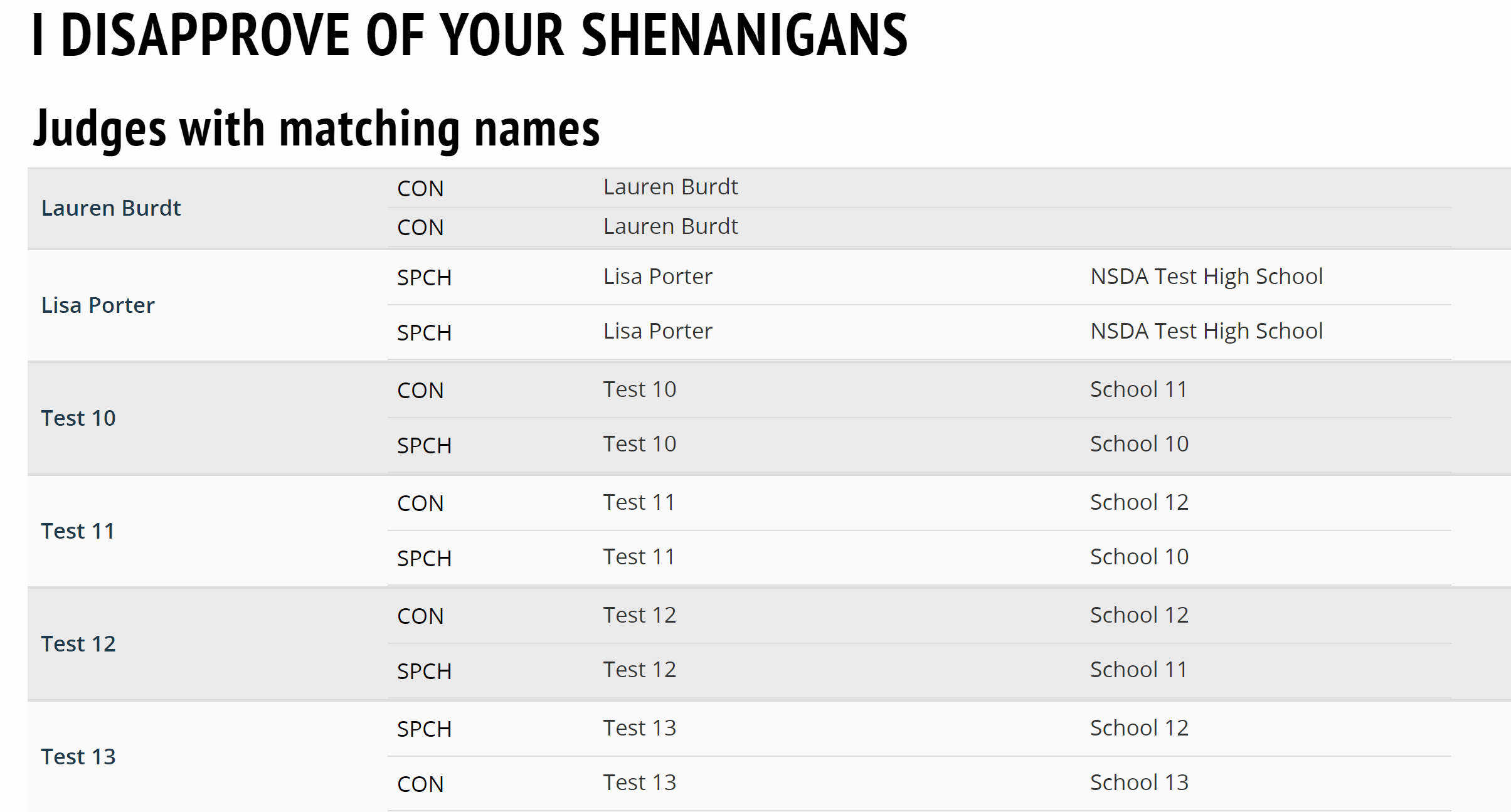Image resolution: width=1511 pixels, height=812 pixels.
Task: Click School 13 in Test 13's CON row
Action: coord(1139,783)
